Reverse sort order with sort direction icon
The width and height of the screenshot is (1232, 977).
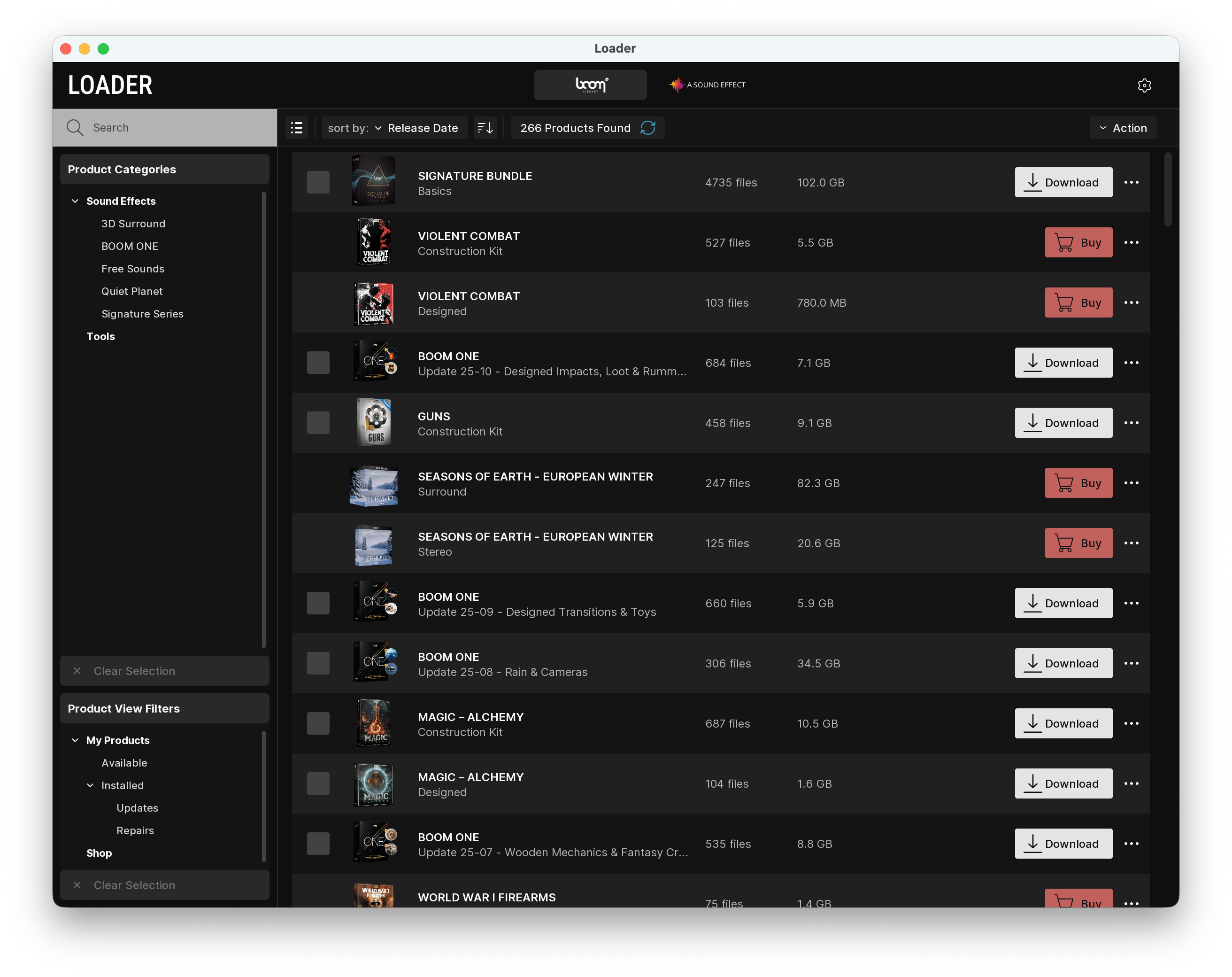point(485,128)
